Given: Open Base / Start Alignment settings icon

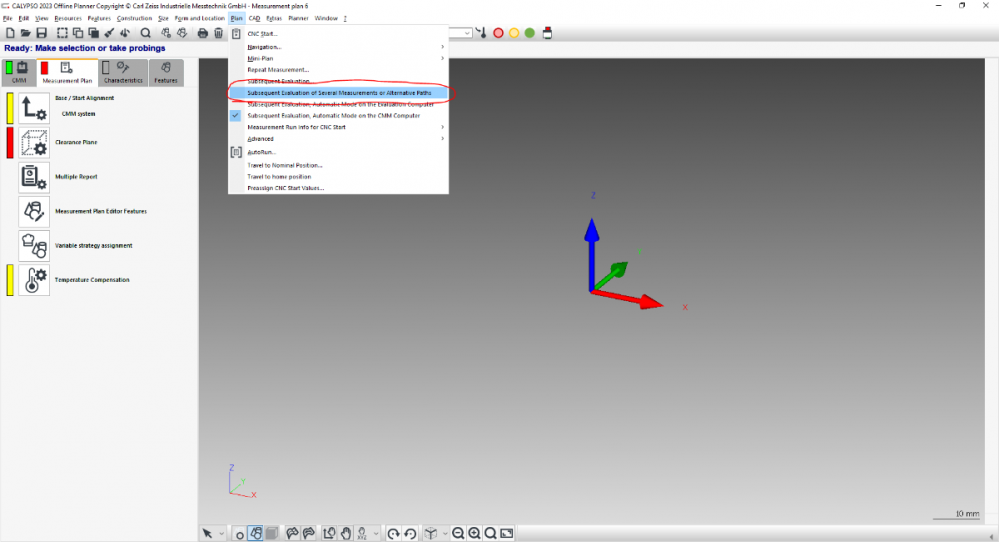Looking at the screenshot, I should click(x=34, y=108).
